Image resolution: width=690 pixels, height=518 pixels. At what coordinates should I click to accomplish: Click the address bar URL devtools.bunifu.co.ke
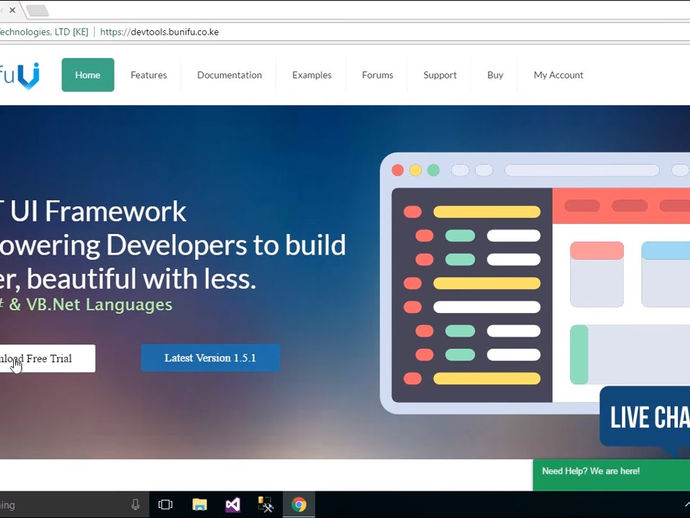coord(159,32)
